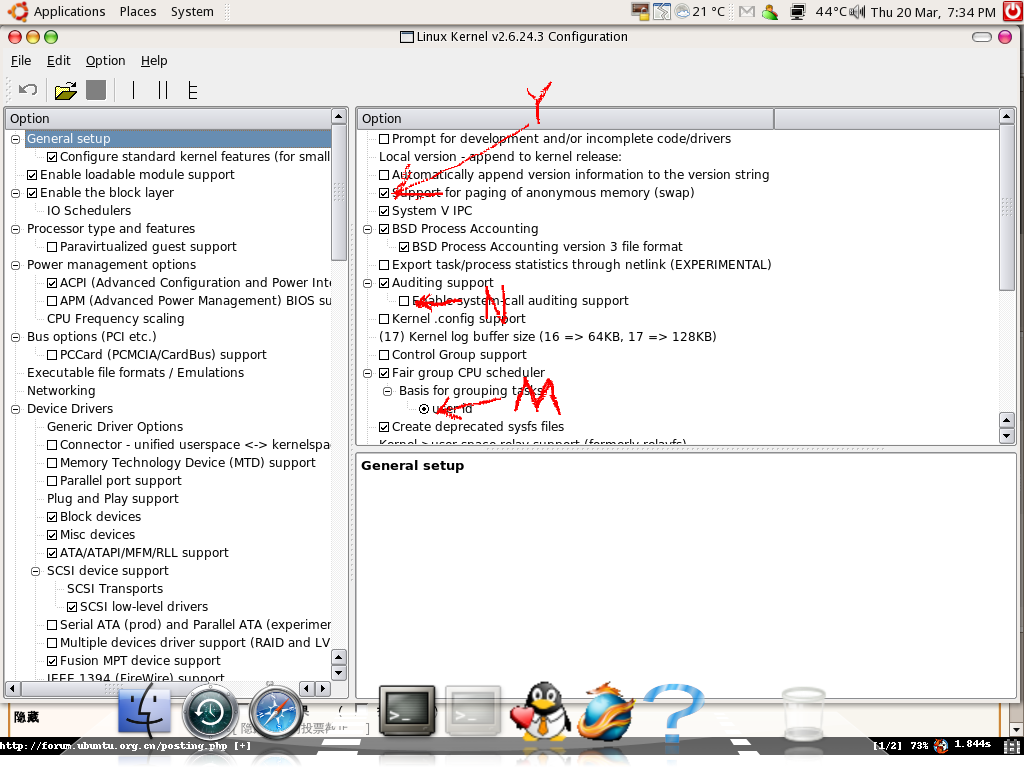Click the red power button in top panel
This screenshot has width=1024, height=768.
pos(1013,11)
